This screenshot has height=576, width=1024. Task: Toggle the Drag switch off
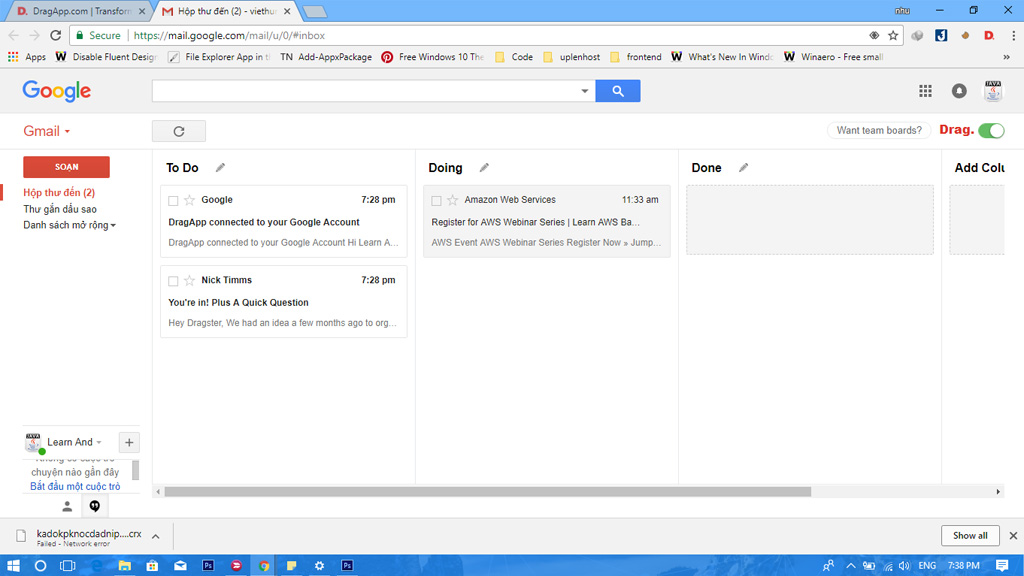[x=991, y=131]
